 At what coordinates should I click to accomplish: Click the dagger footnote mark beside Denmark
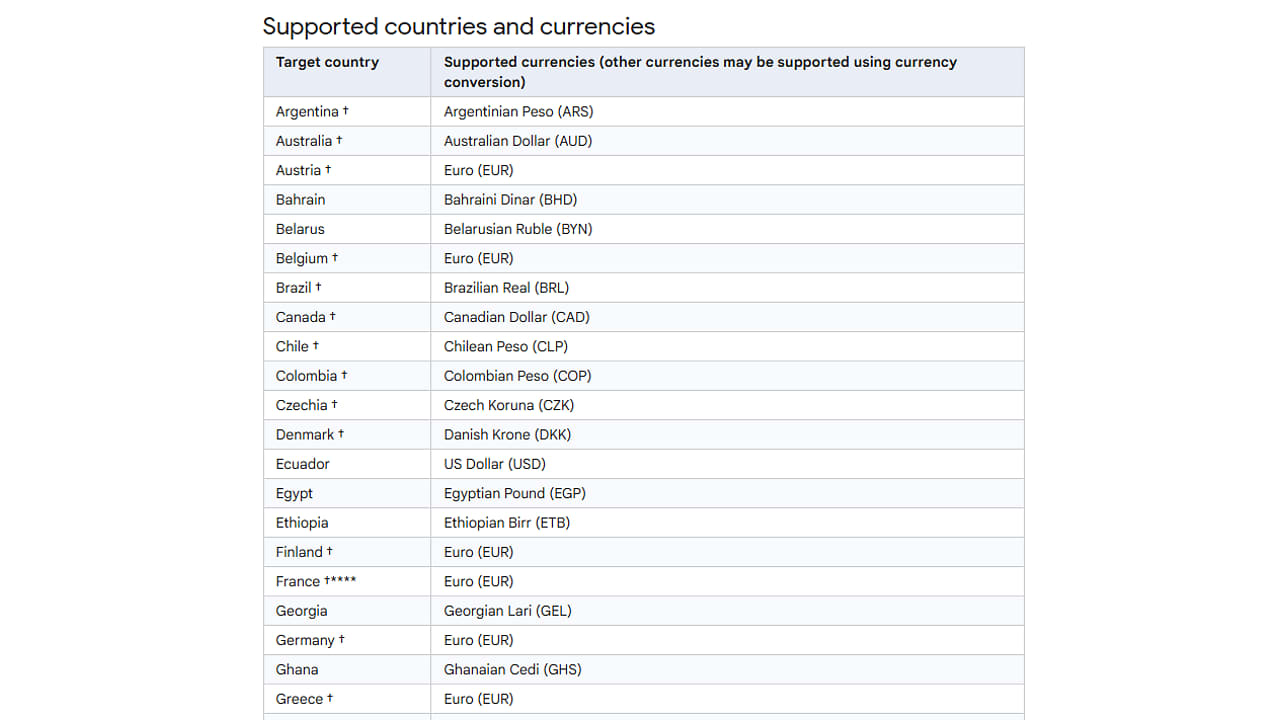[x=341, y=434]
